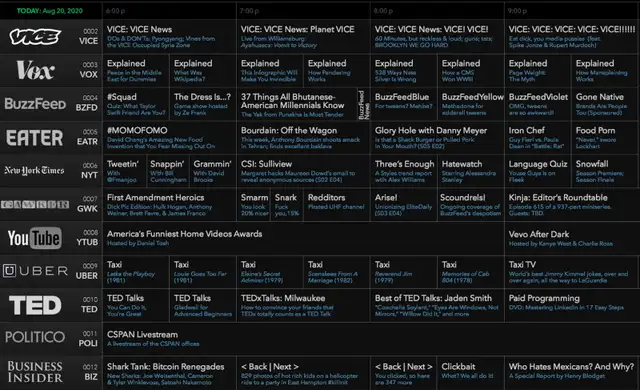
Task: Open The Dress Is...? program
Action: pos(203,104)
